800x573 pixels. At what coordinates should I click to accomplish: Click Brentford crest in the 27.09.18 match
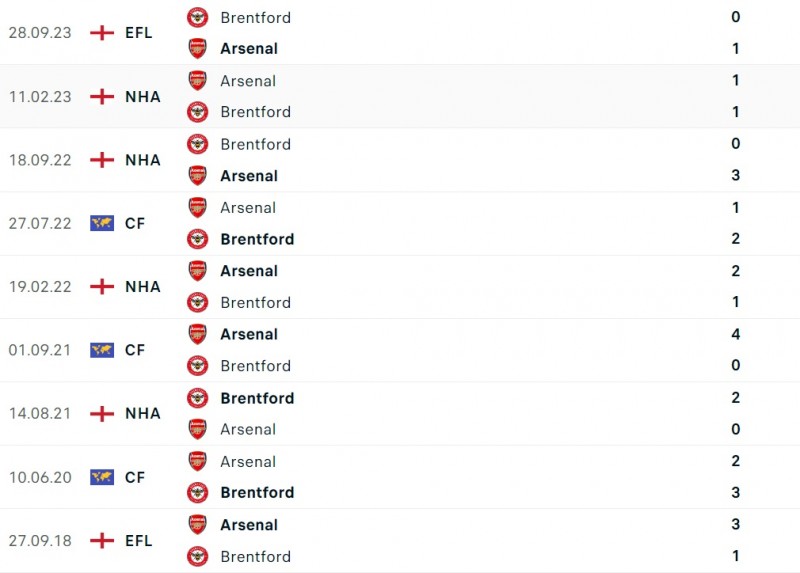(198, 556)
